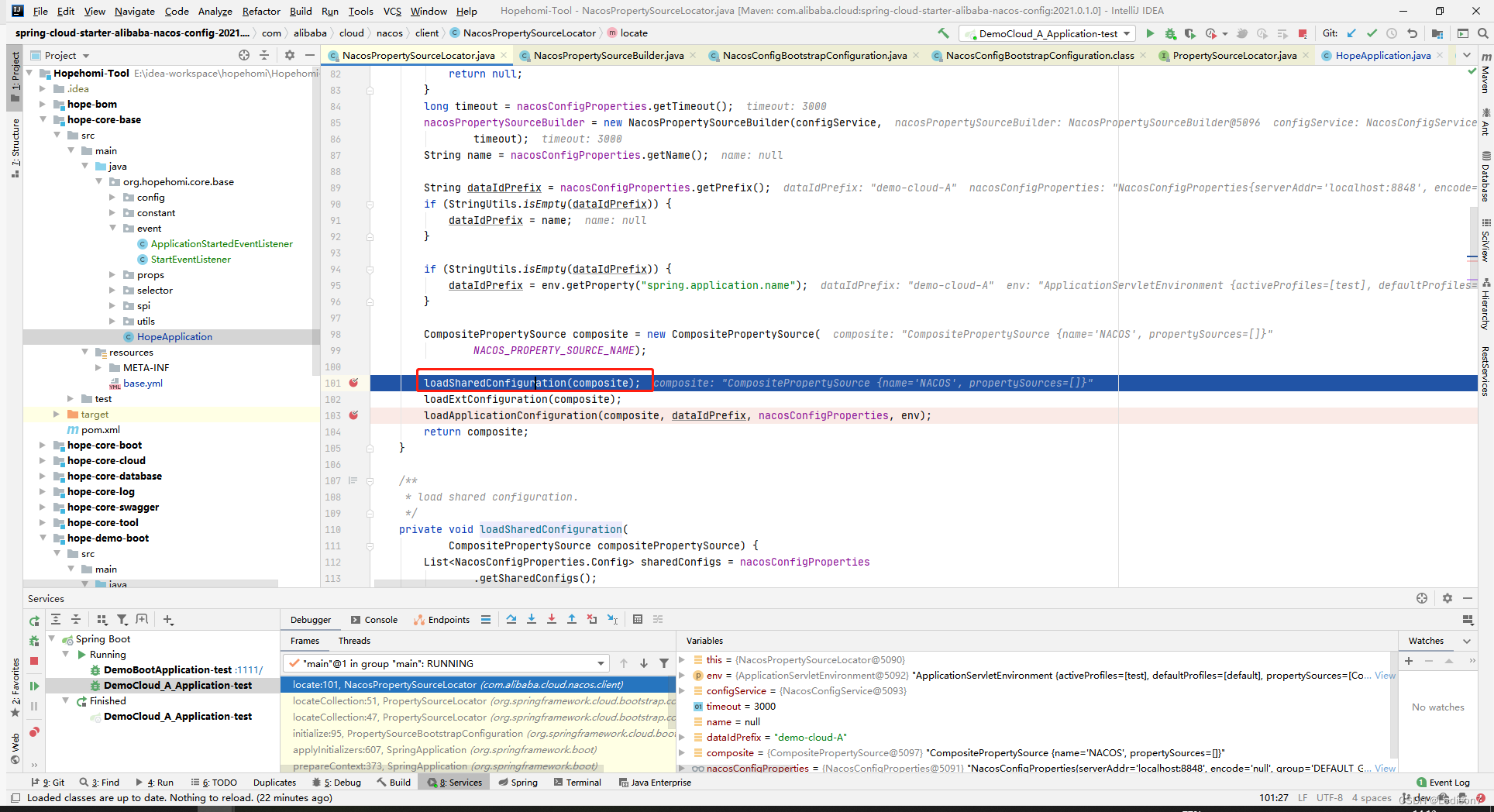Image resolution: width=1494 pixels, height=812 pixels.
Task: Expand the 'this' variable node
Action: pyautogui.click(x=682, y=660)
